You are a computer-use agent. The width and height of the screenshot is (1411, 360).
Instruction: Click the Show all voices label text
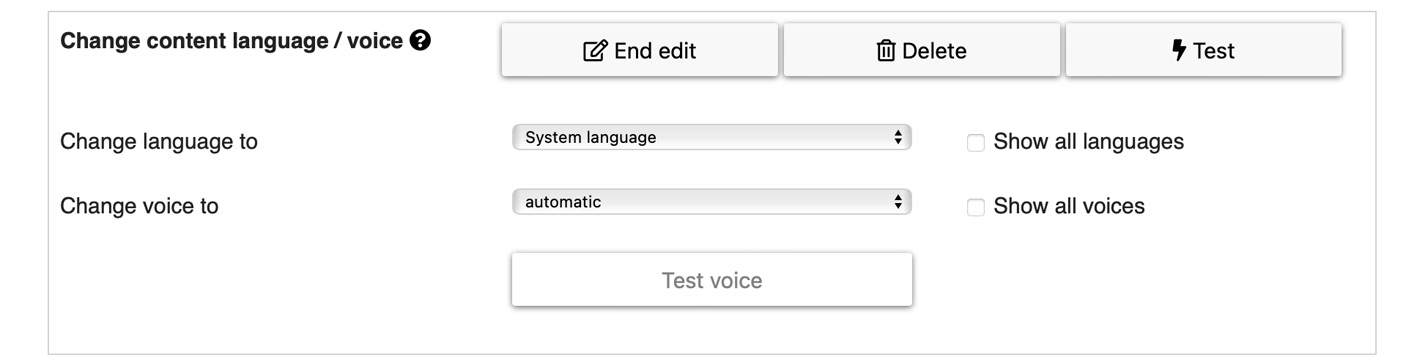coord(1069,206)
